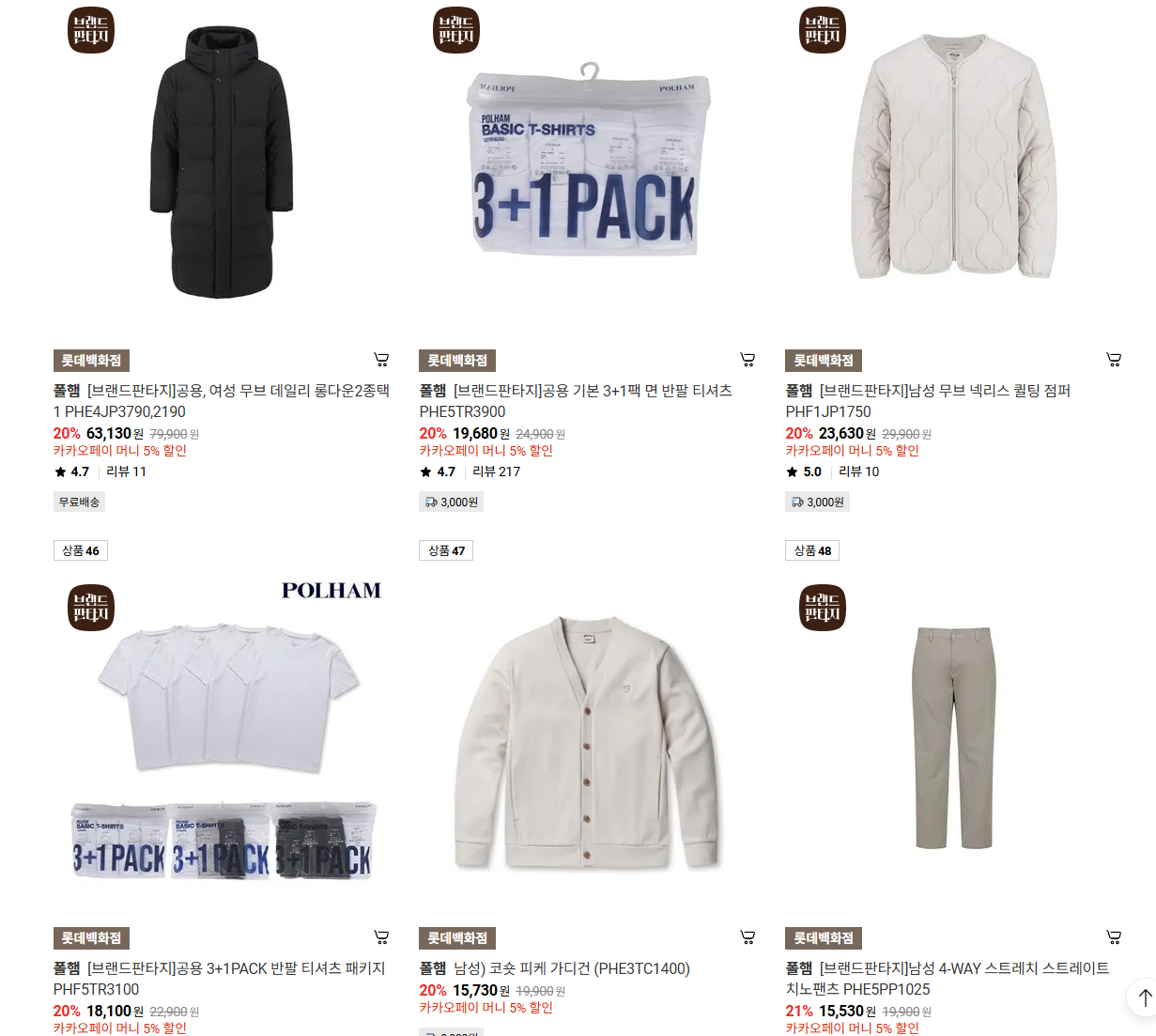Open black hooded long down coat image

222,162
